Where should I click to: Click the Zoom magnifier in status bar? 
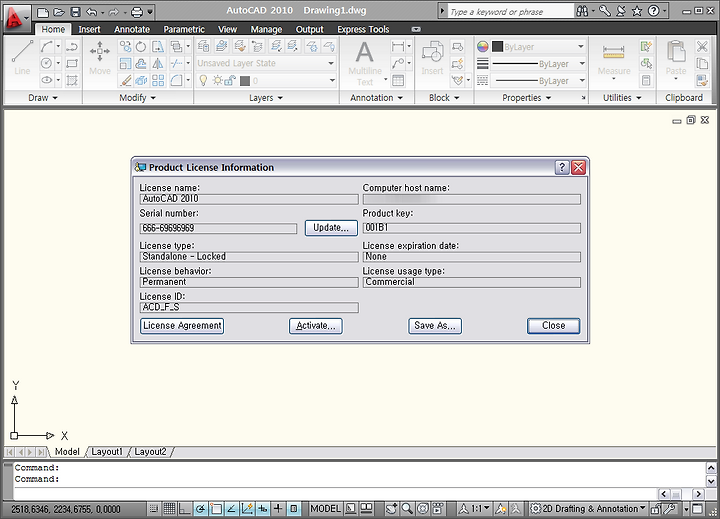tap(407, 508)
